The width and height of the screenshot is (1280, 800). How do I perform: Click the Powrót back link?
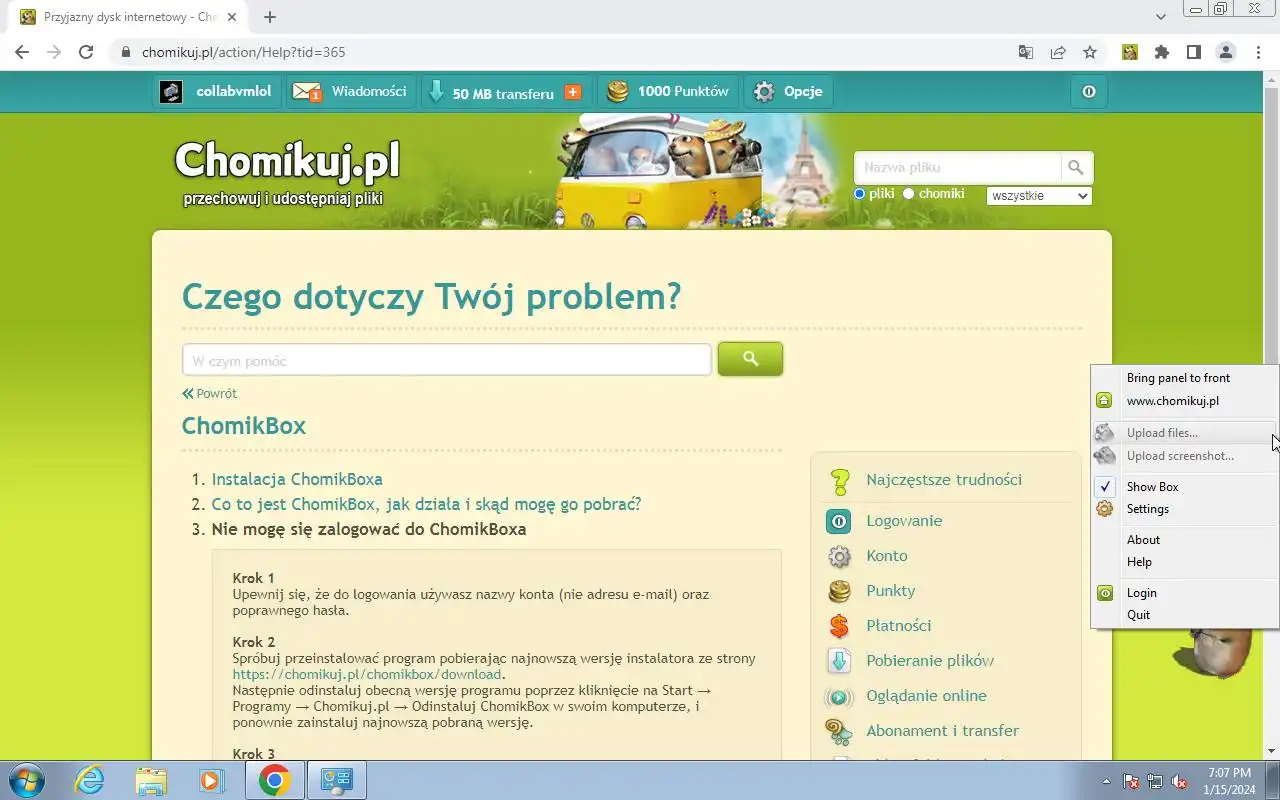[x=209, y=394]
